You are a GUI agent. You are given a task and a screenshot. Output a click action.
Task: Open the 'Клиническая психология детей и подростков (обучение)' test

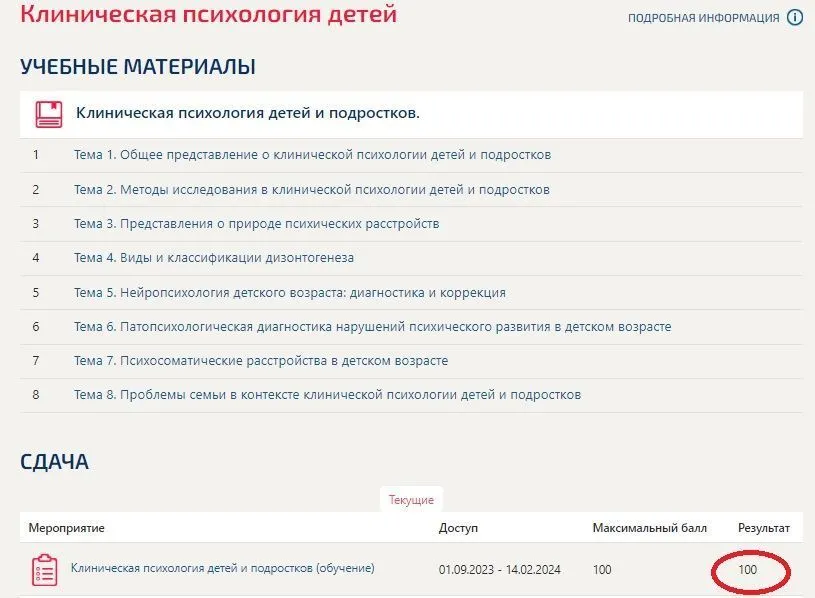[x=222, y=568]
